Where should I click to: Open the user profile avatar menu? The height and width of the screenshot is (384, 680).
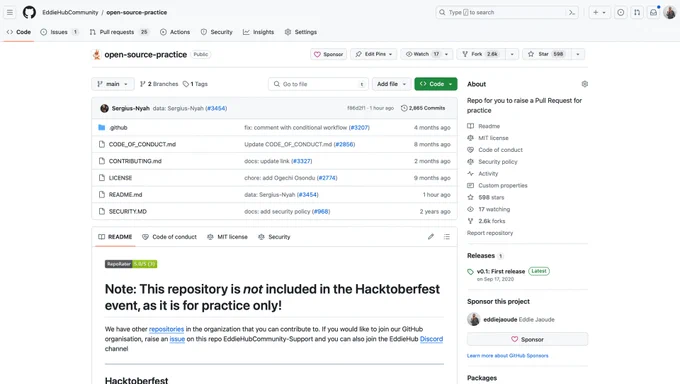[x=670, y=13]
